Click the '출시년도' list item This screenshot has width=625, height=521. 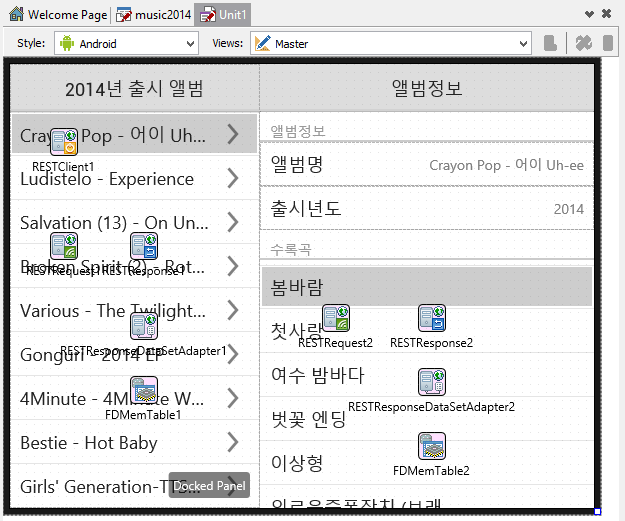(426, 208)
